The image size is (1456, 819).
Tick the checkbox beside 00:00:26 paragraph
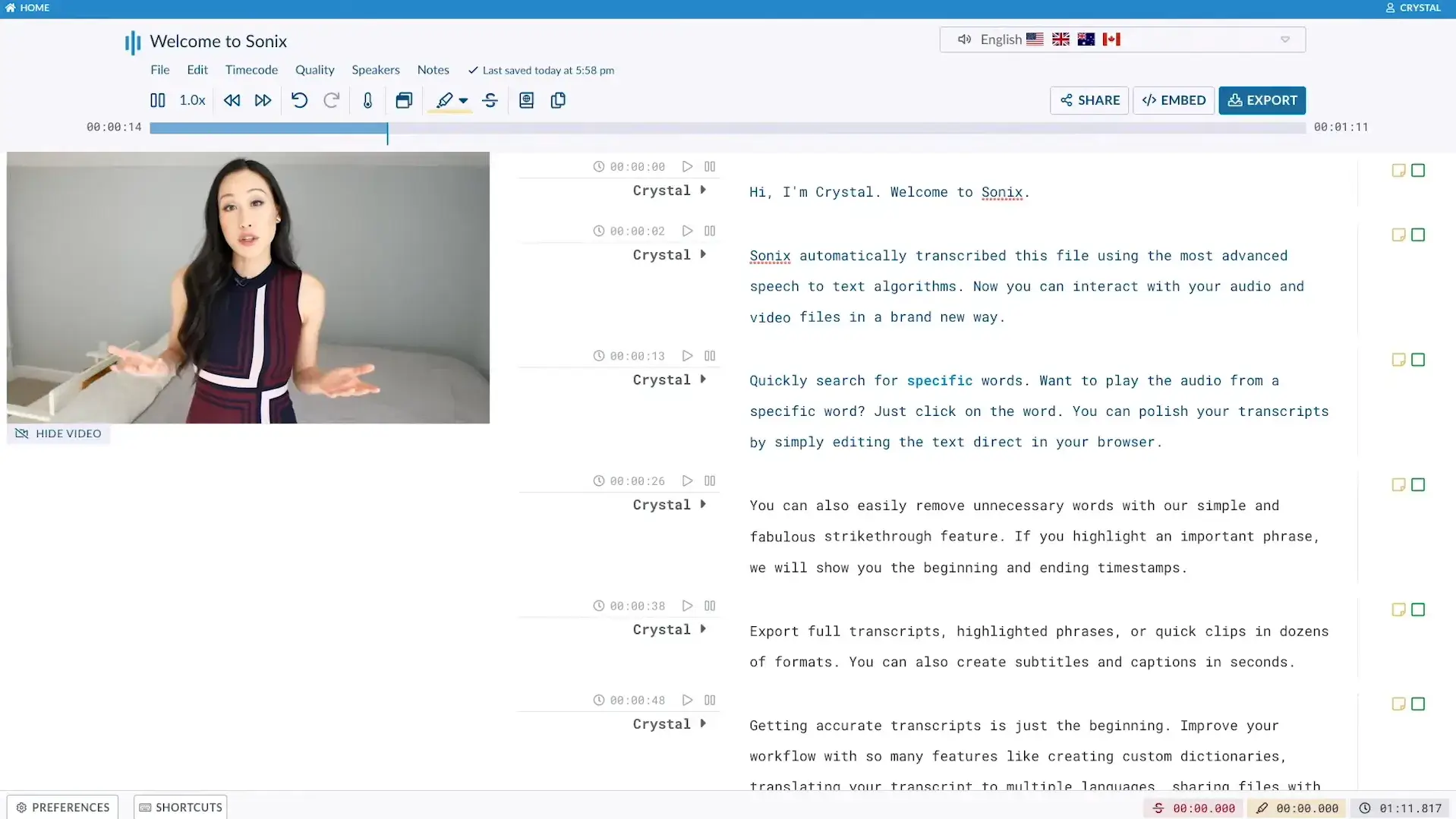(1417, 485)
